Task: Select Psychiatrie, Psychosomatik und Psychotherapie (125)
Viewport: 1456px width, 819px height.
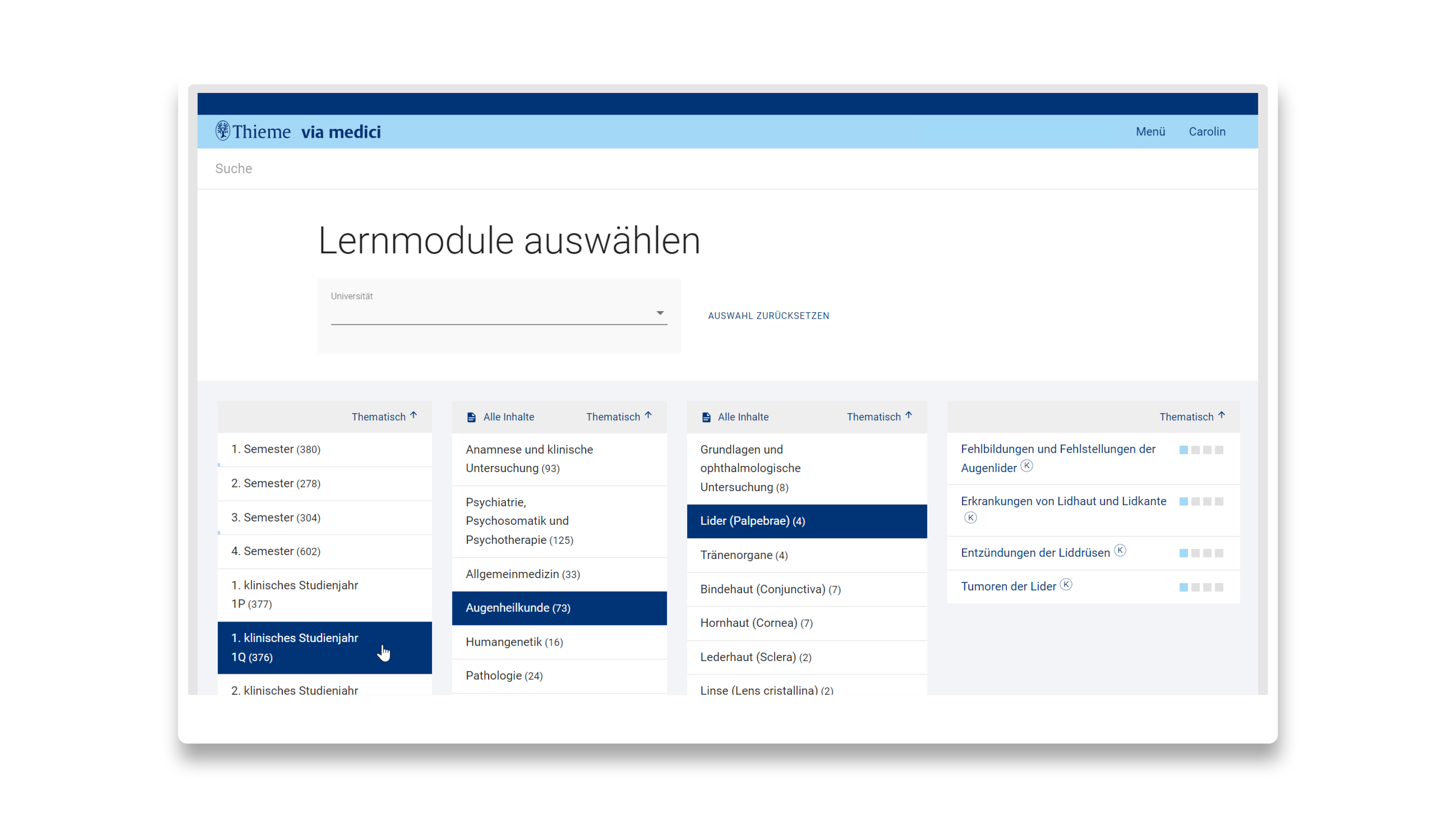Action: 559,522
